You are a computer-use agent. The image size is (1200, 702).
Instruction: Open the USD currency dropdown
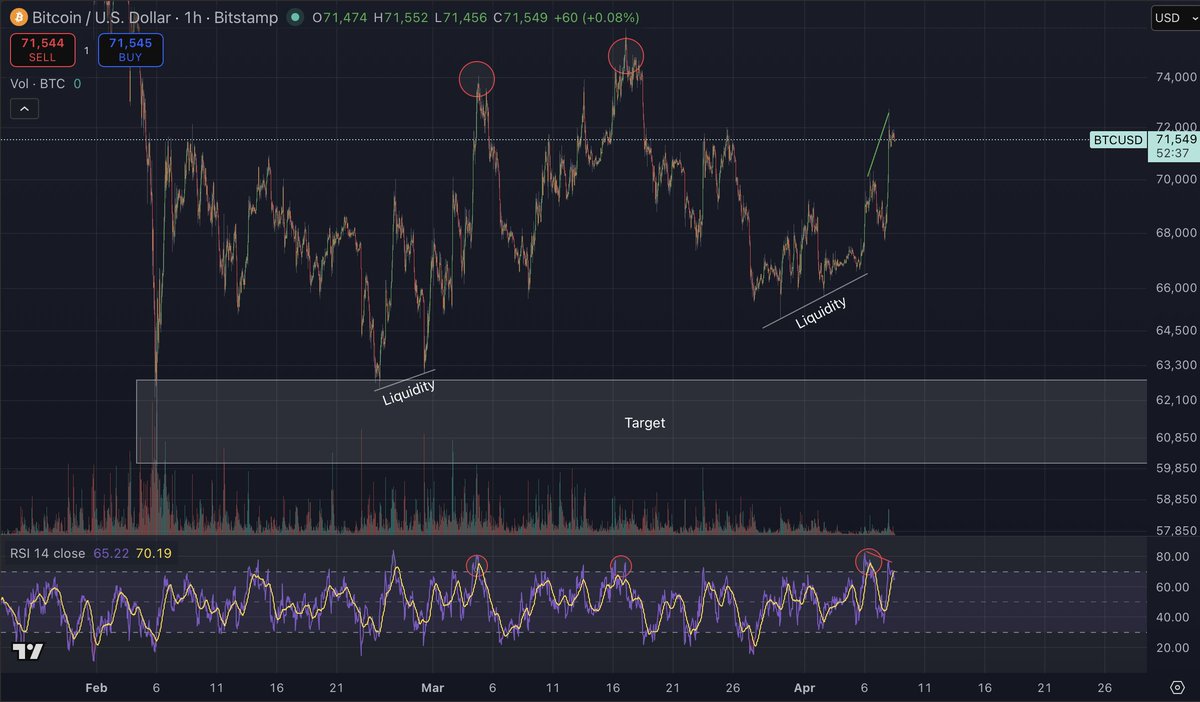tap(1173, 17)
